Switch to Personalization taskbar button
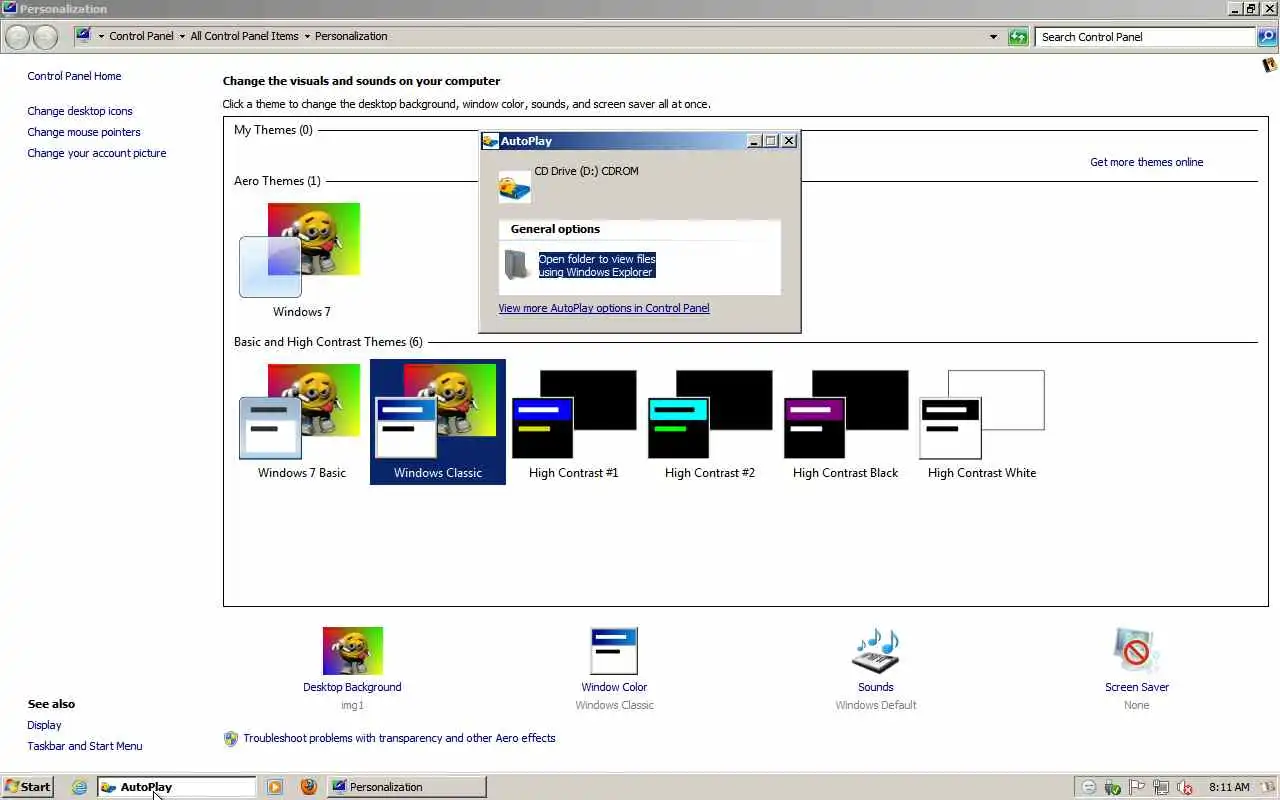The image size is (1280, 800). click(x=406, y=787)
